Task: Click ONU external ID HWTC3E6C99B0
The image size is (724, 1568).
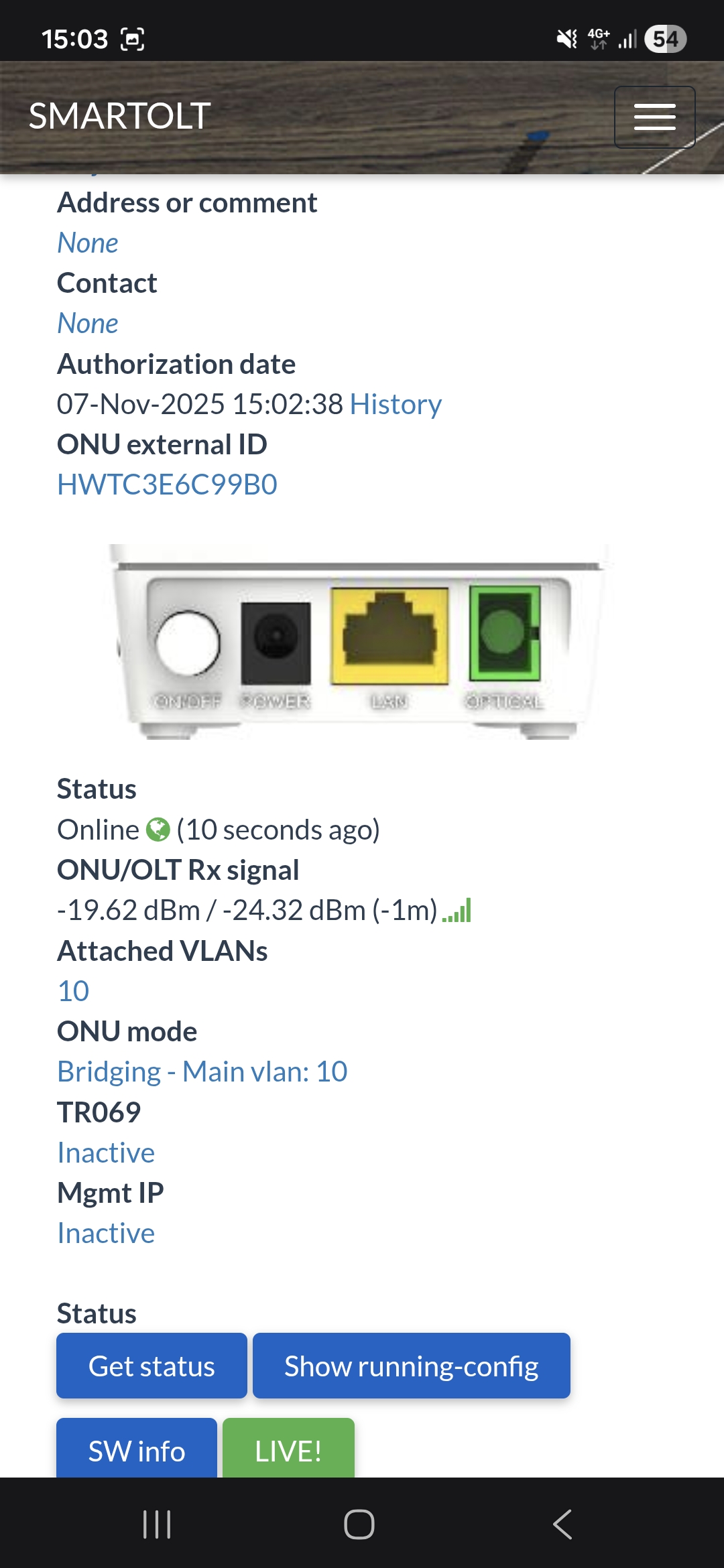Action: pos(167,484)
